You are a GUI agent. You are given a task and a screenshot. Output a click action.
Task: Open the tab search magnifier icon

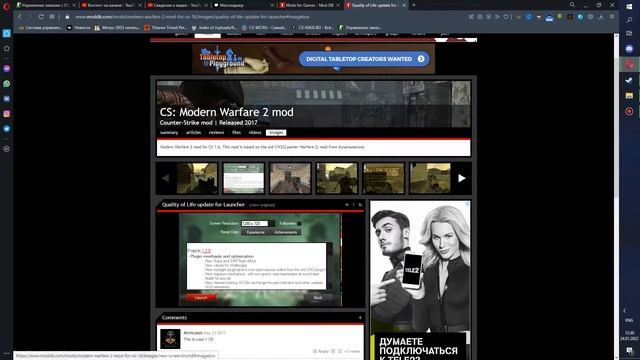point(572,5)
